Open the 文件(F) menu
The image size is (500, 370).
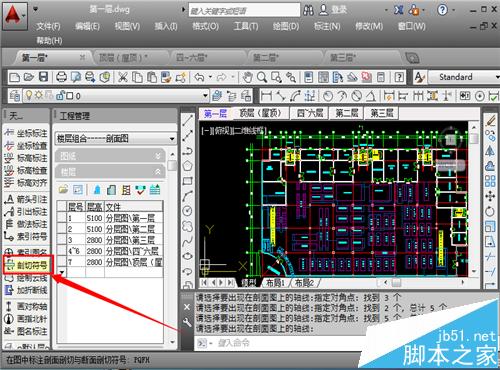click(48, 26)
